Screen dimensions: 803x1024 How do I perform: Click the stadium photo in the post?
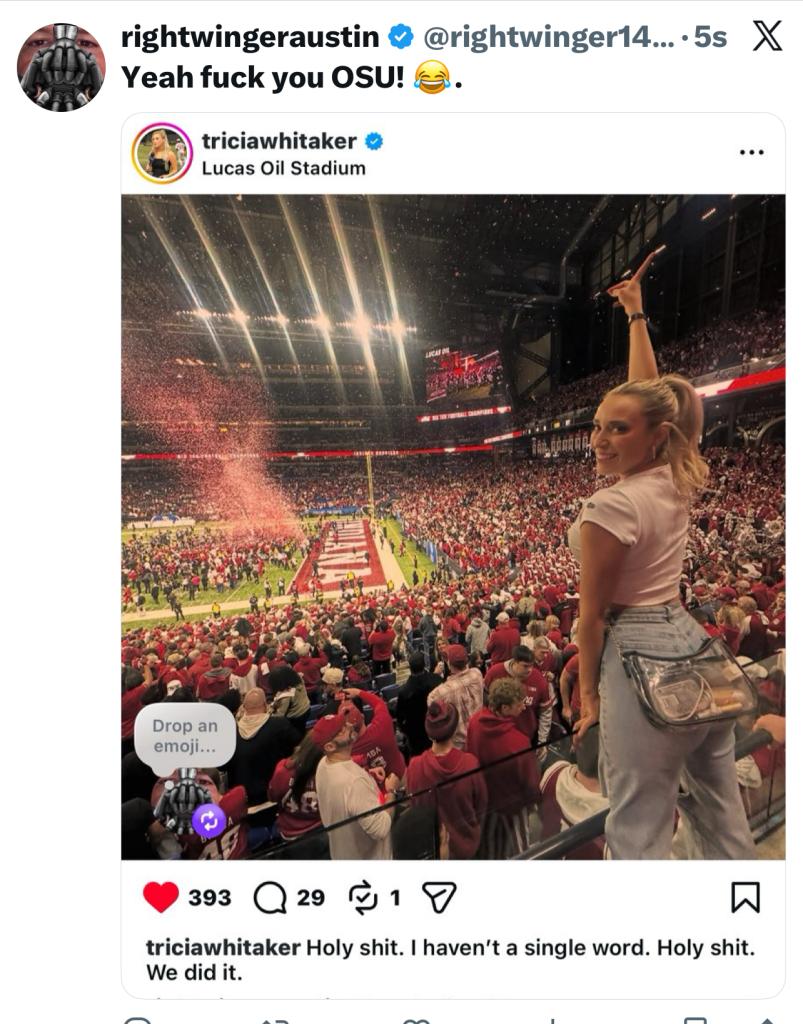pyautogui.click(x=453, y=526)
